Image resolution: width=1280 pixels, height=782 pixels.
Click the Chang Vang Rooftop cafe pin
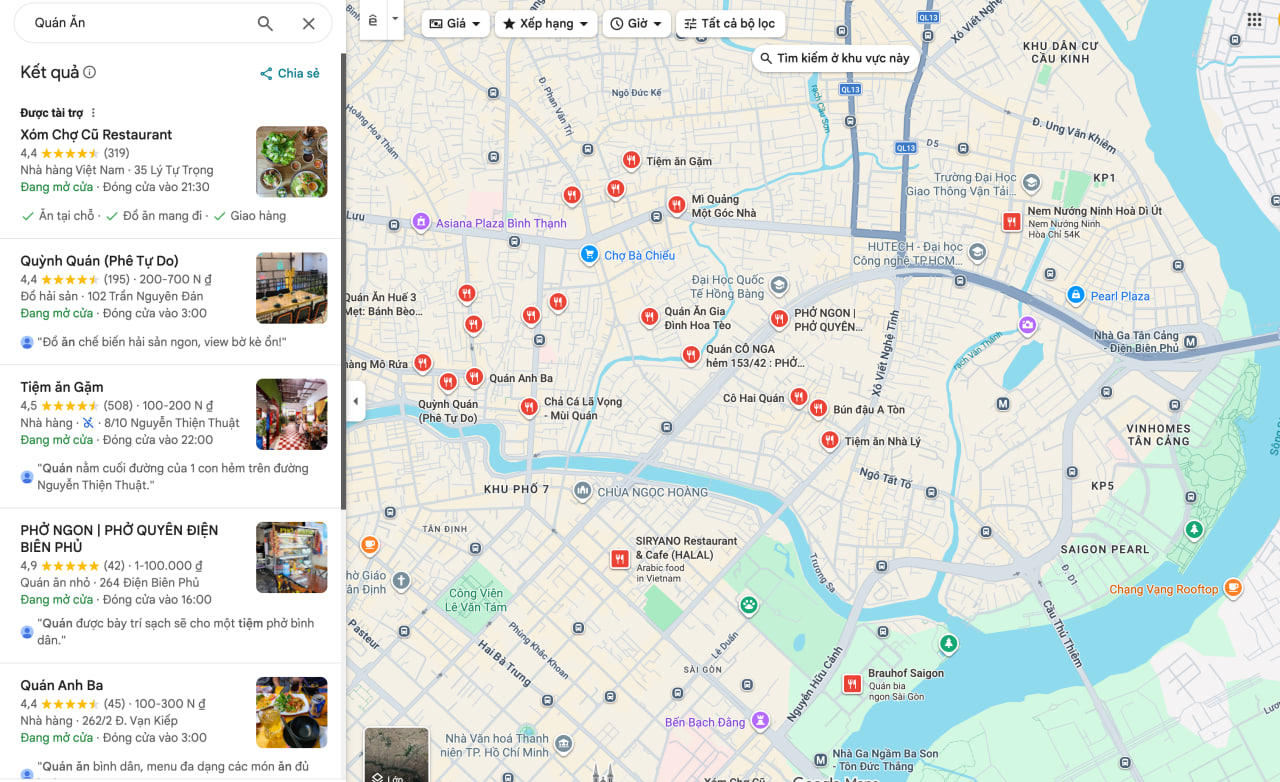[1233, 588]
